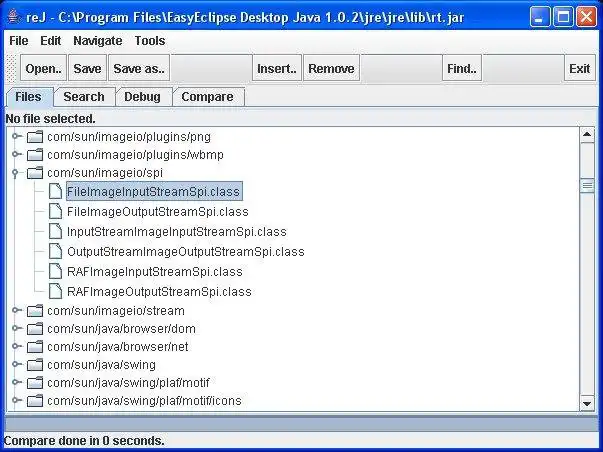Click folder icon of com/sun/imageio/plugins/wbmp
Screen dimensions: 603x452
point(35,155)
